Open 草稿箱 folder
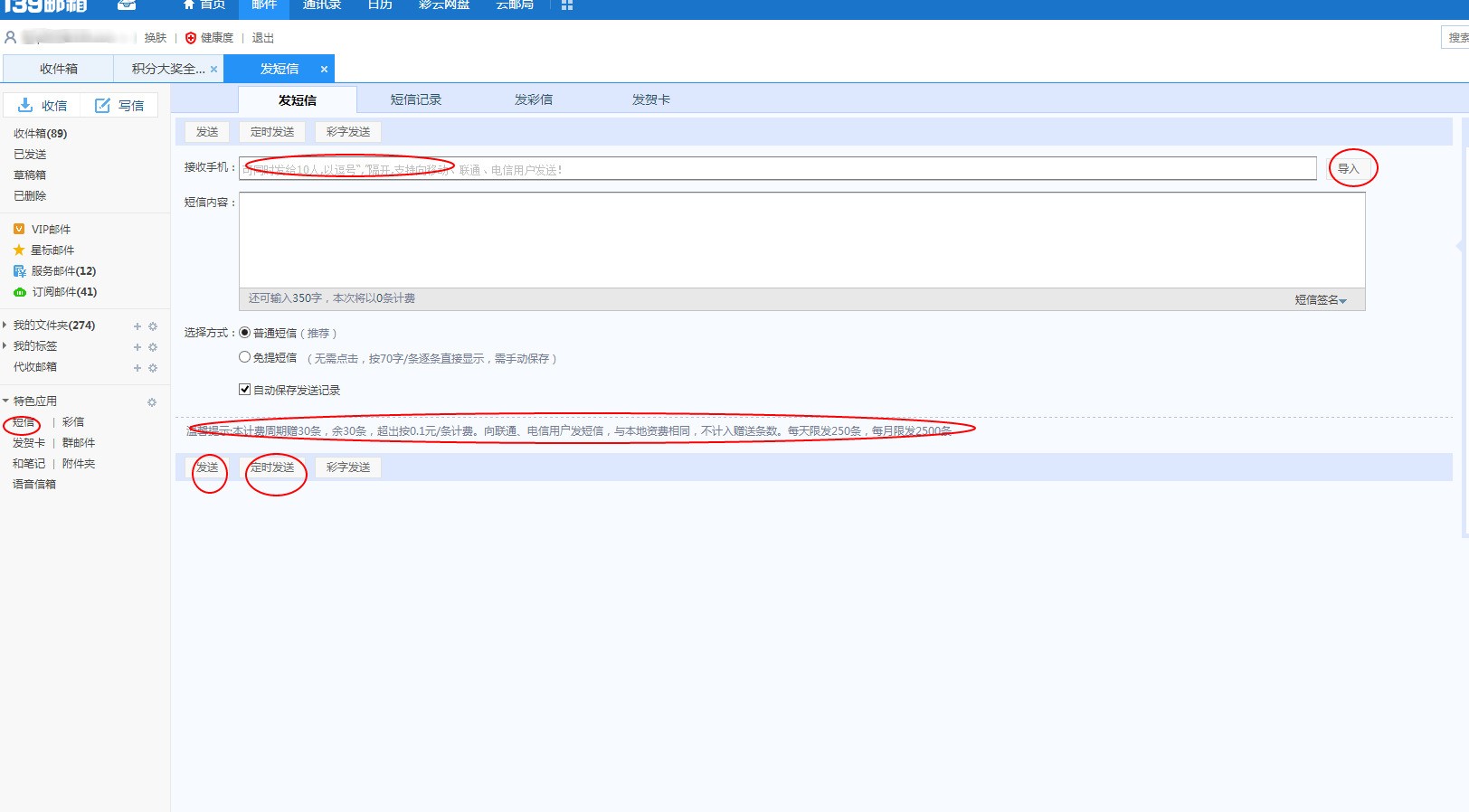 click(x=30, y=175)
